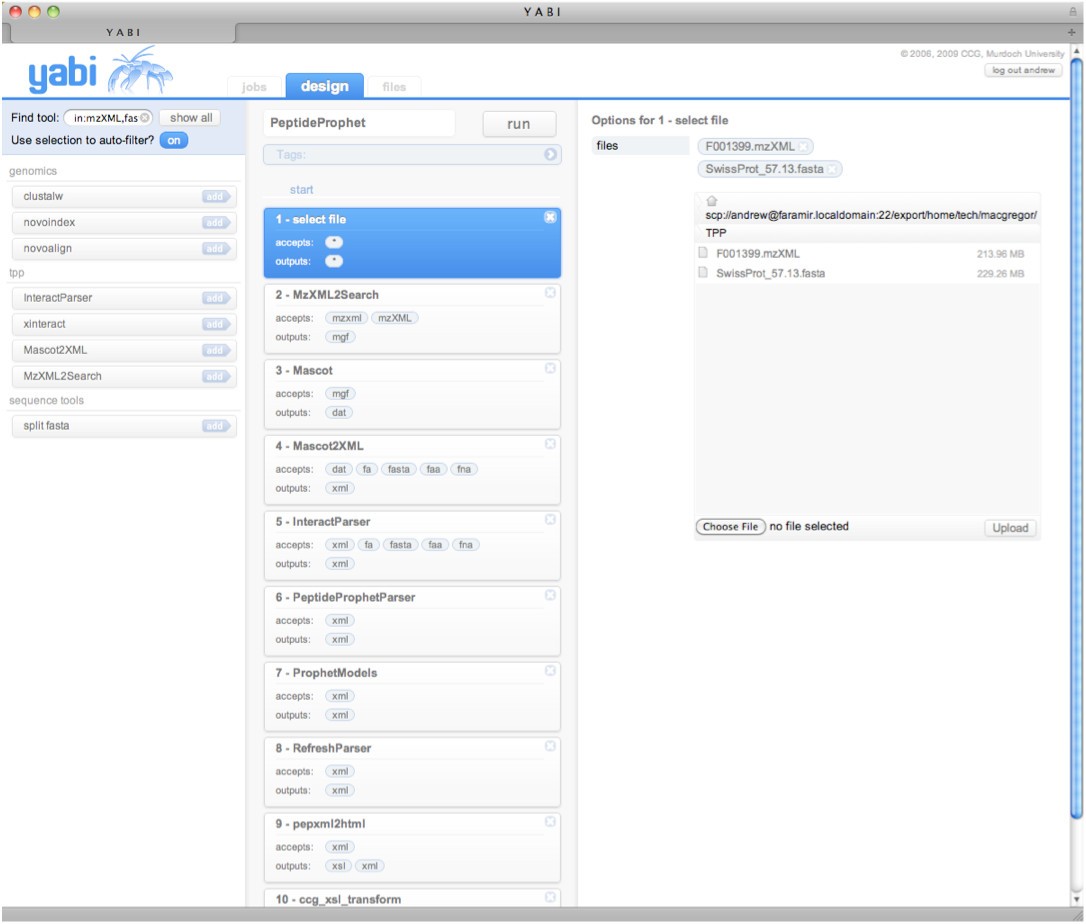The image size is (1086, 924).
Task: Remove the 10 - ccg_xsl_transform step
Action: tap(550, 897)
